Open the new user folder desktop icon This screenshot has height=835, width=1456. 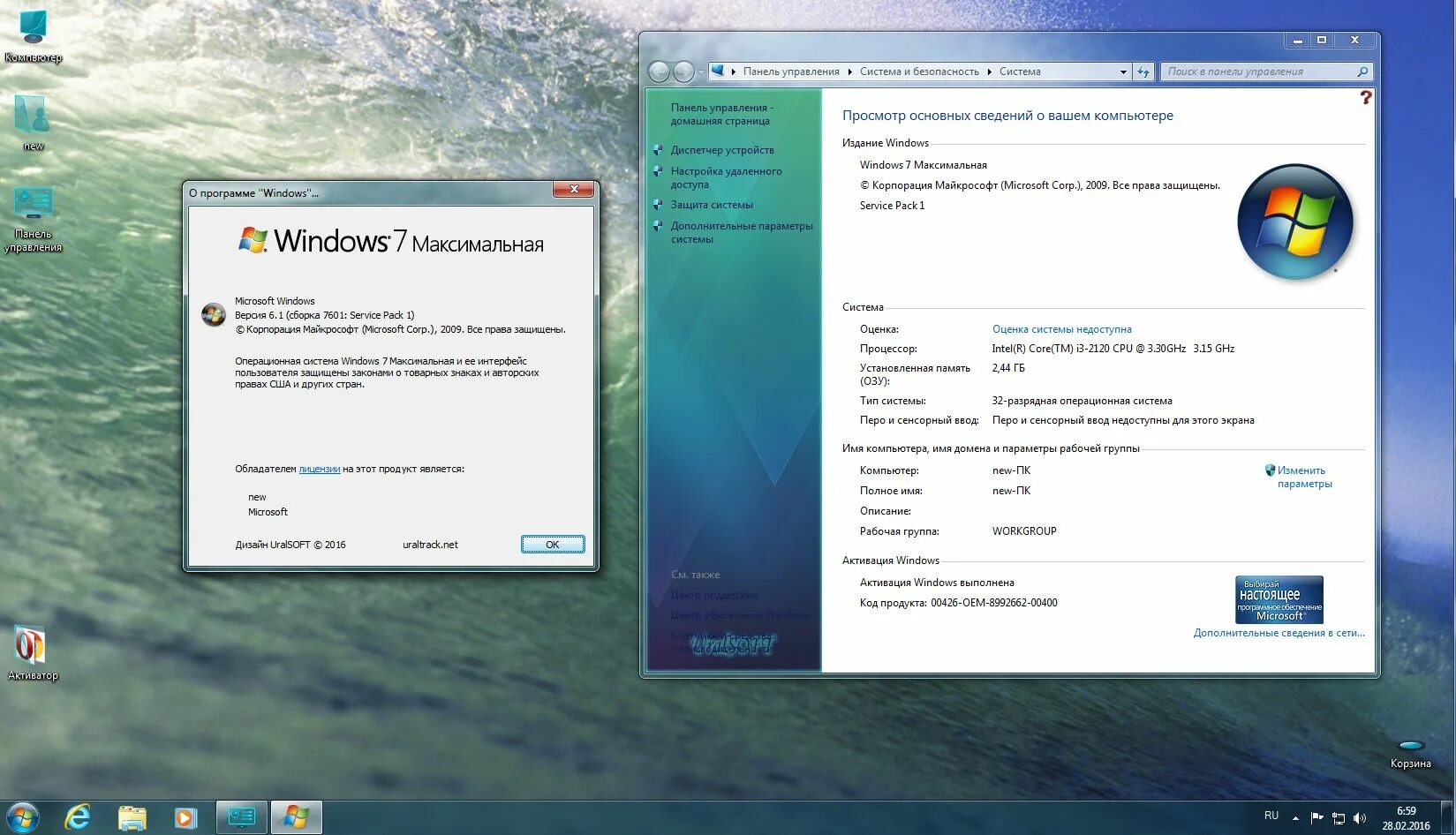[x=33, y=122]
